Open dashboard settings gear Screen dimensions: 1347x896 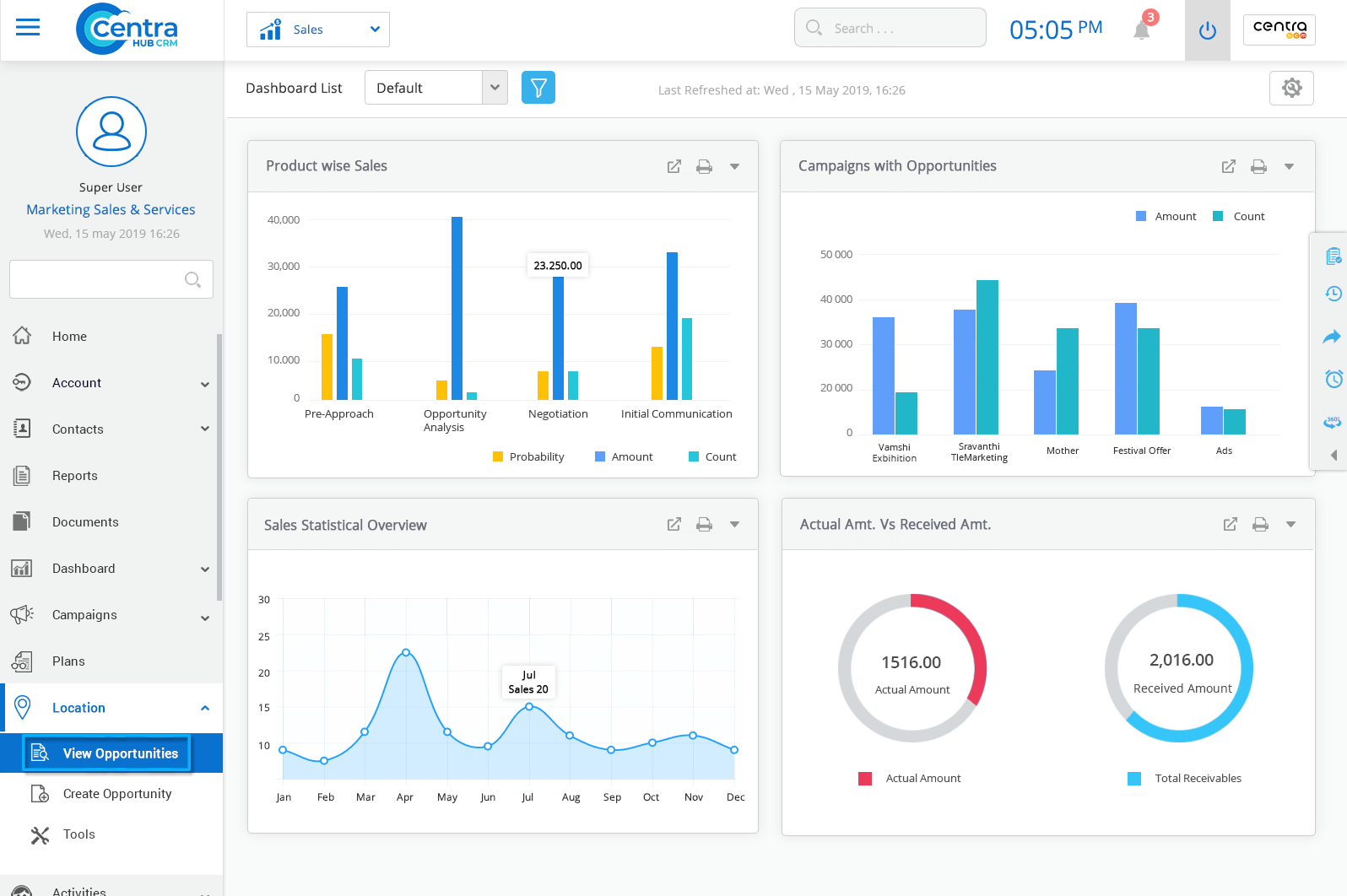pos(1291,88)
